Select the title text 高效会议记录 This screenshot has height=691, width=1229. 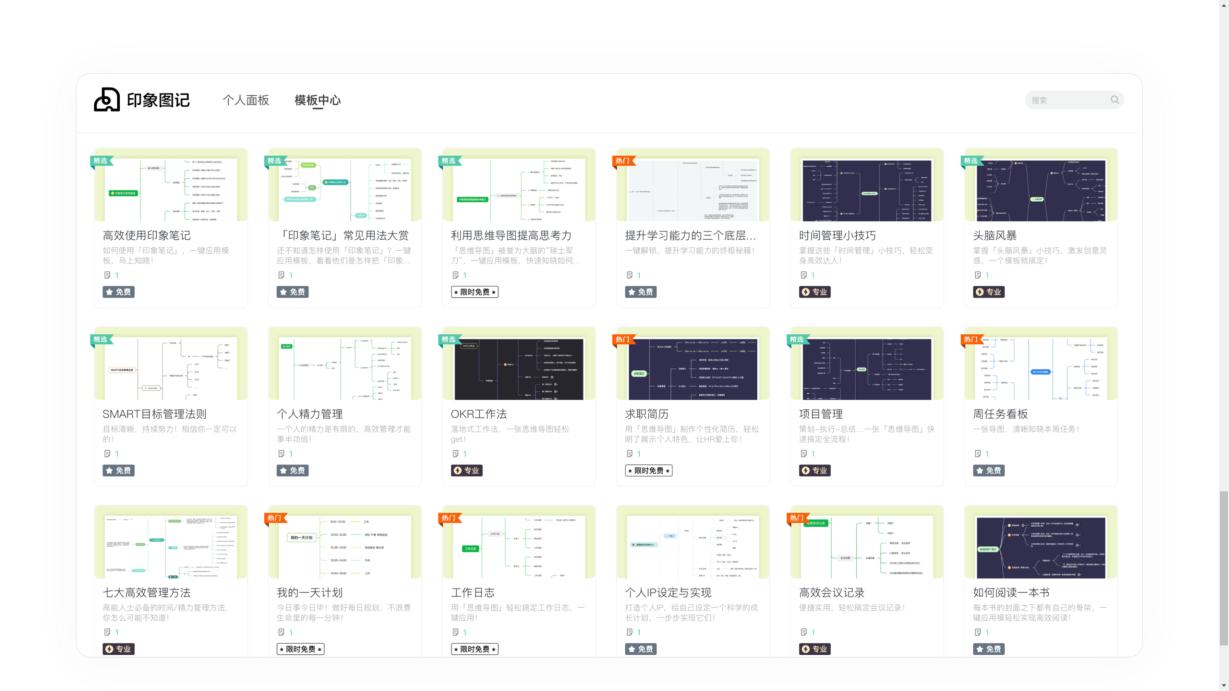832,593
